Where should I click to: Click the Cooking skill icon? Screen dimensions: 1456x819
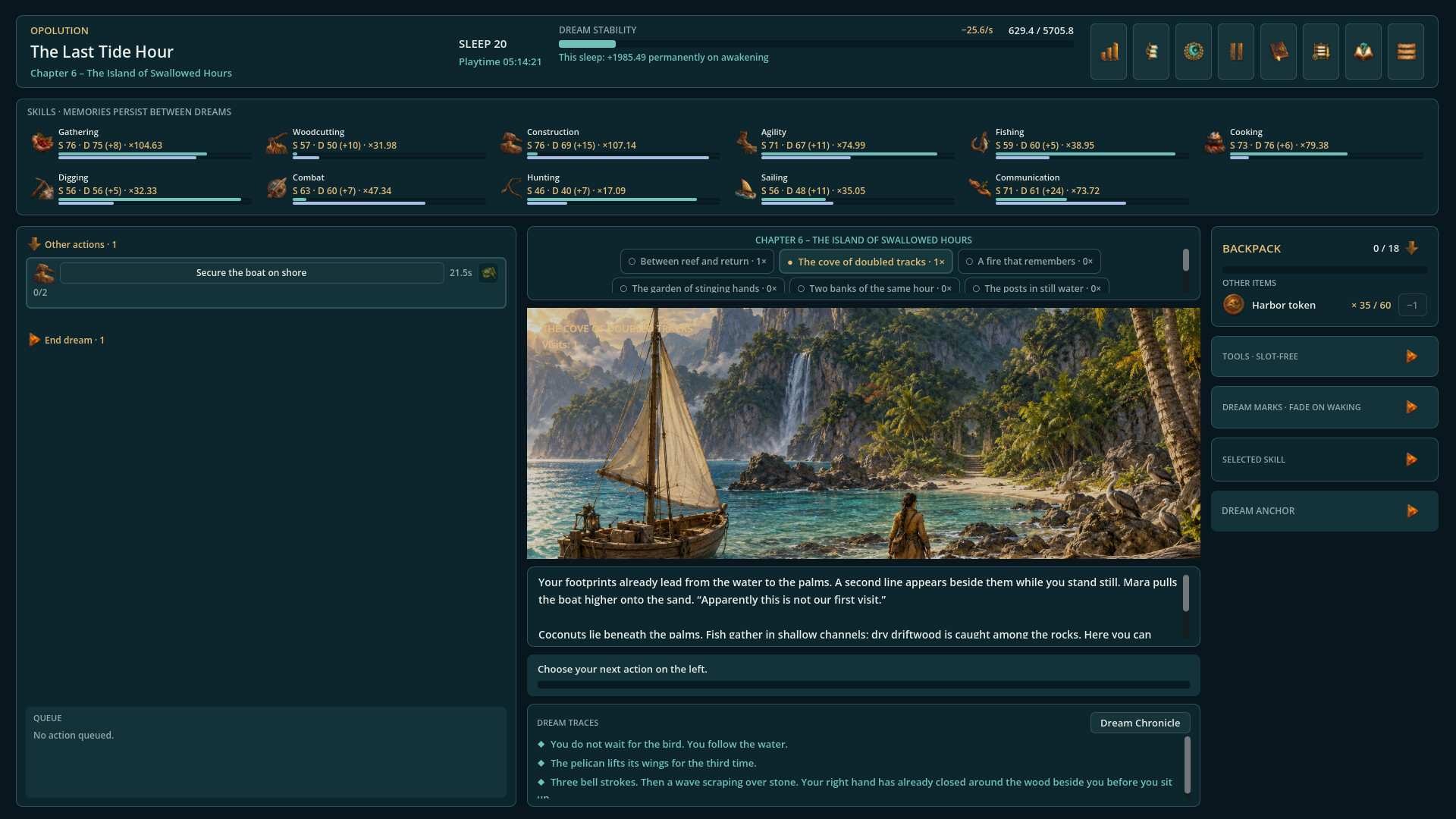pyautogui.click(x=1213, y=142)
